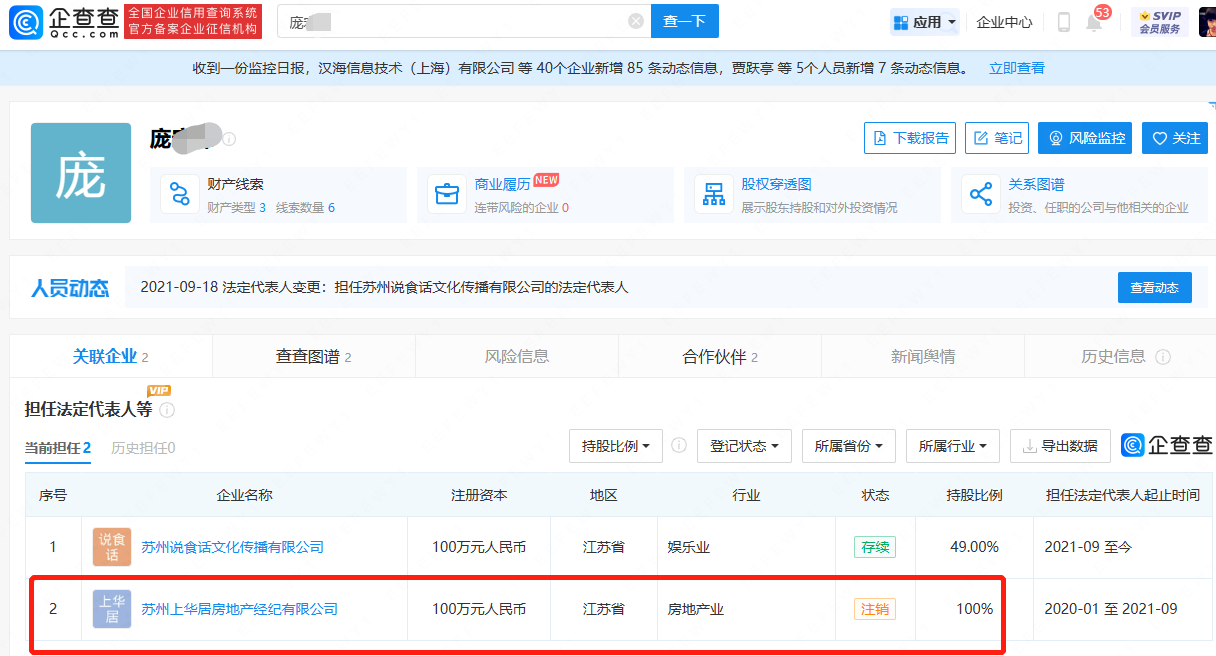Viewport: 1216px width, 656px height.
Task: Open 苏州上华居房地产经纪有限公司 company link
Action: click(x=239, y=609)
